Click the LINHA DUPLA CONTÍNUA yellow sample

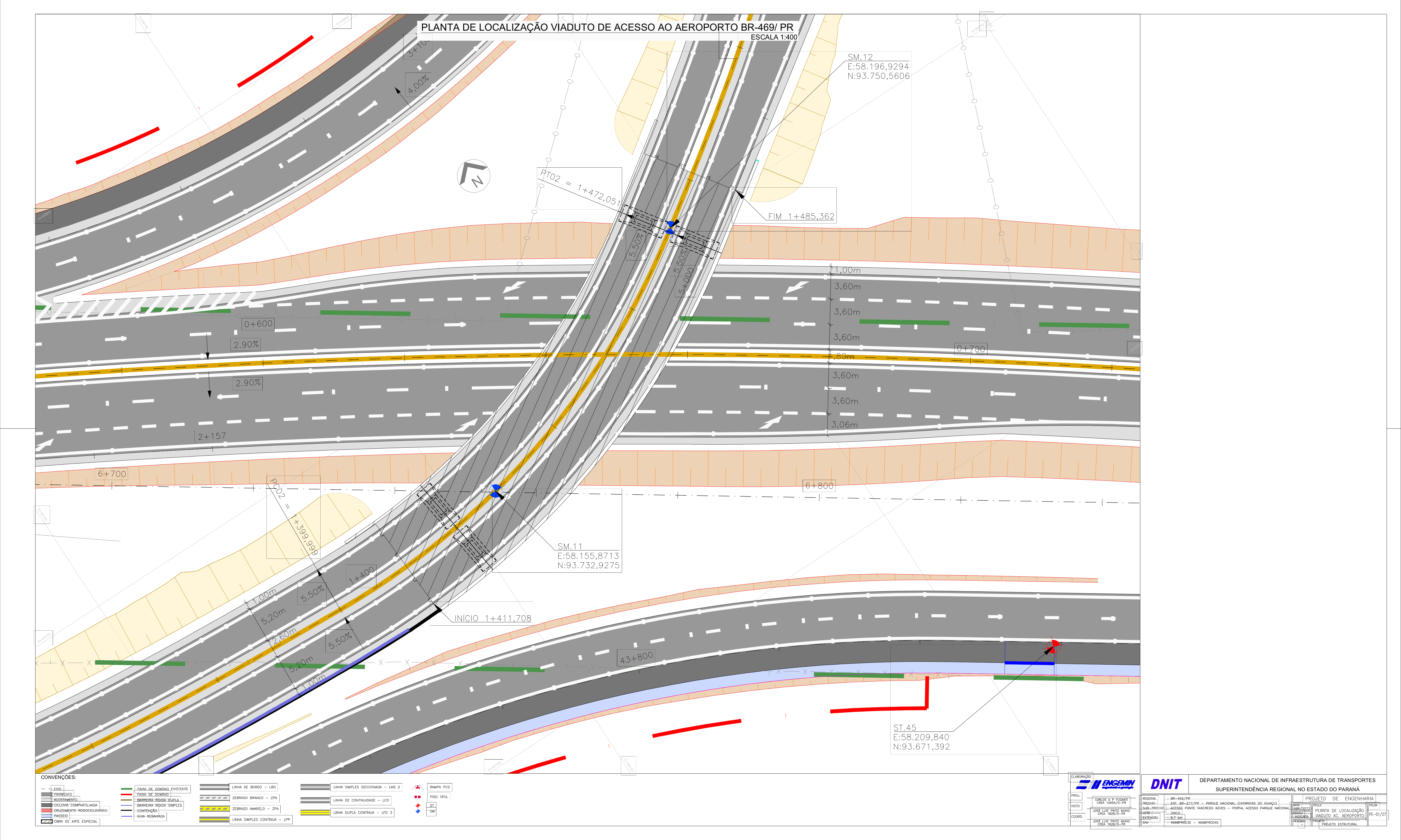click(315, 813)
